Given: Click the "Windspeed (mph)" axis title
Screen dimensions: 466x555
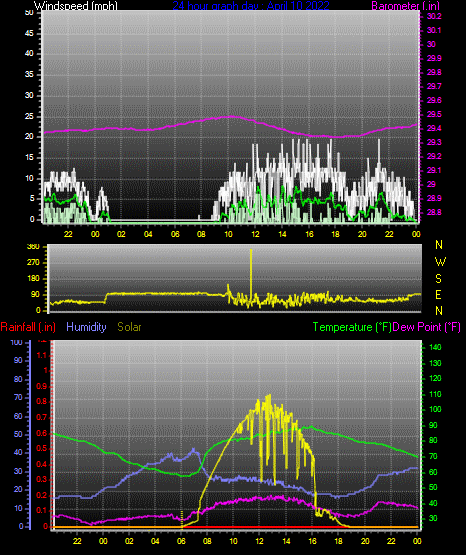Looking at the screenshot, I should [x=75, y=6].
